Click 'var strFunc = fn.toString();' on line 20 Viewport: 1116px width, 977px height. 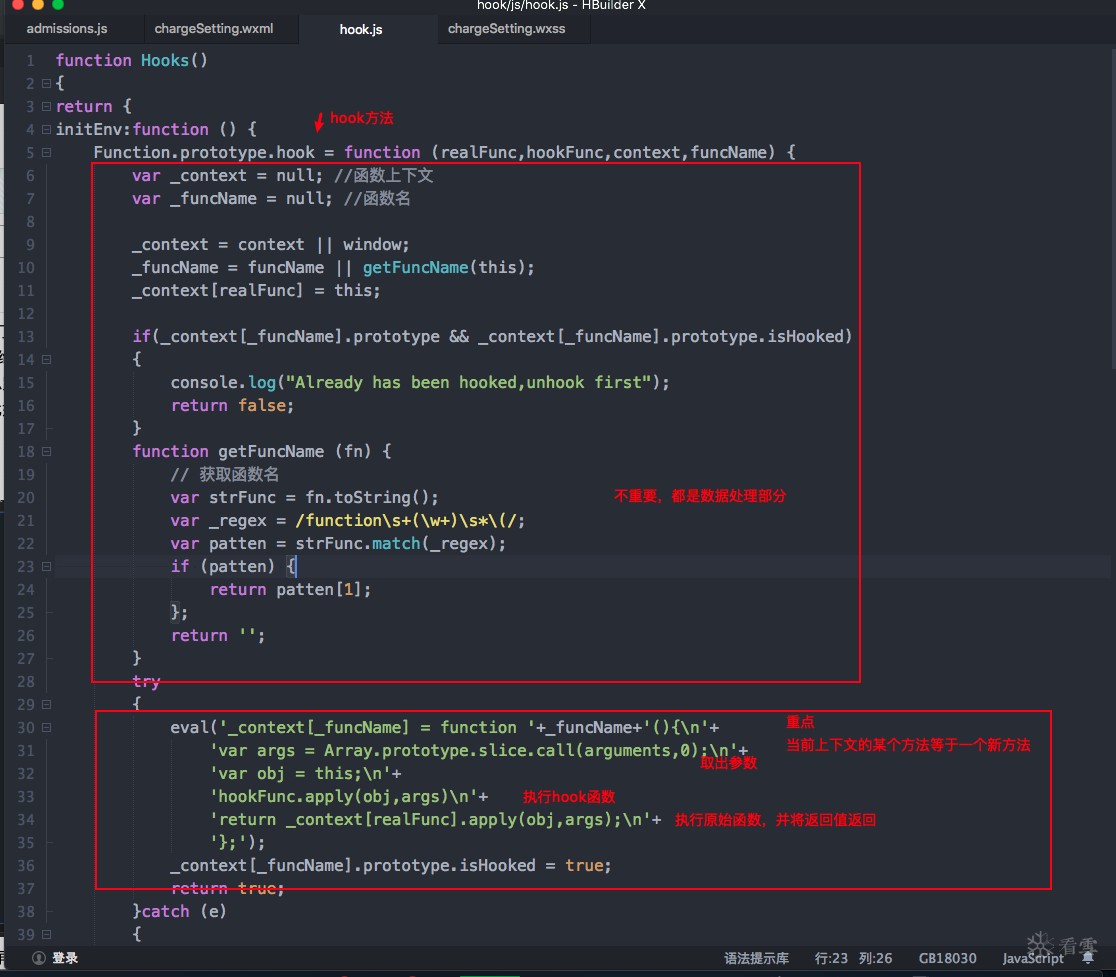tap(304, 497)
